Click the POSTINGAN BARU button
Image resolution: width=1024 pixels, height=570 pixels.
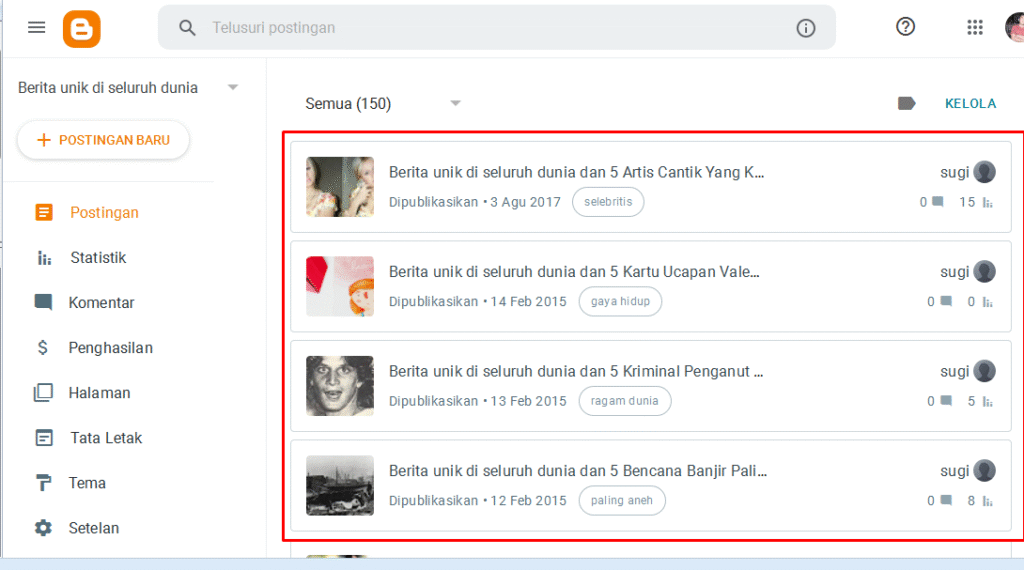pyautogui.click(x=103, y=140)
